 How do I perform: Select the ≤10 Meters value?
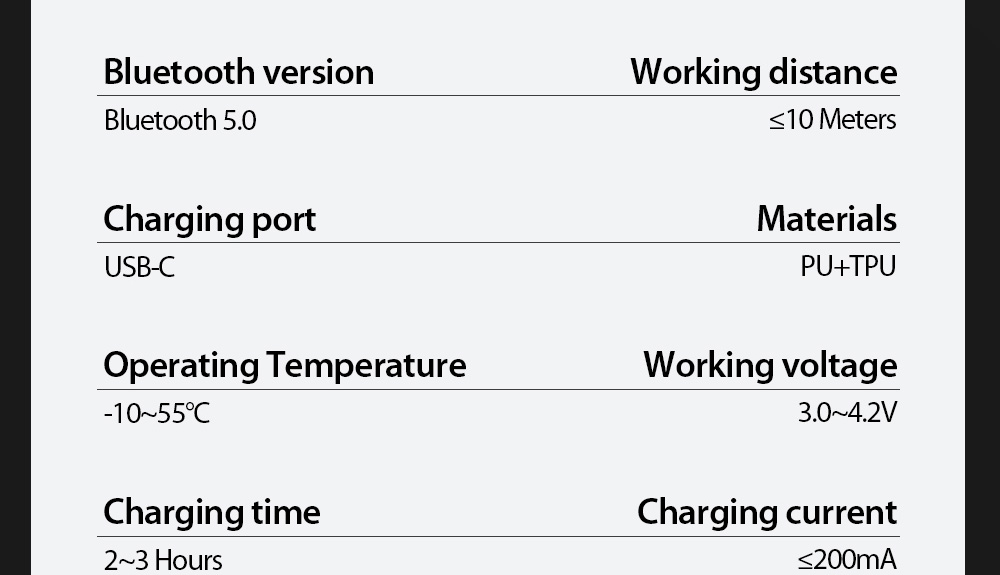click(x=832, y=120)
